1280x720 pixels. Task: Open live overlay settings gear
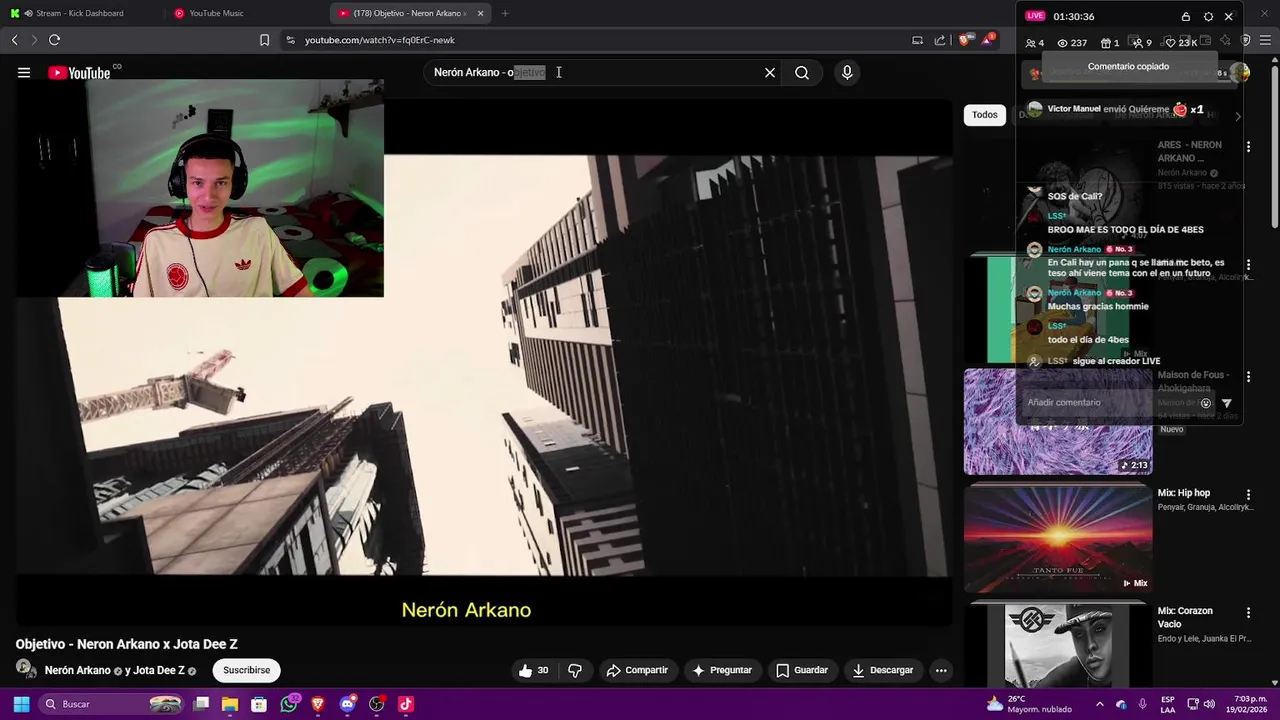point(1208,16)
